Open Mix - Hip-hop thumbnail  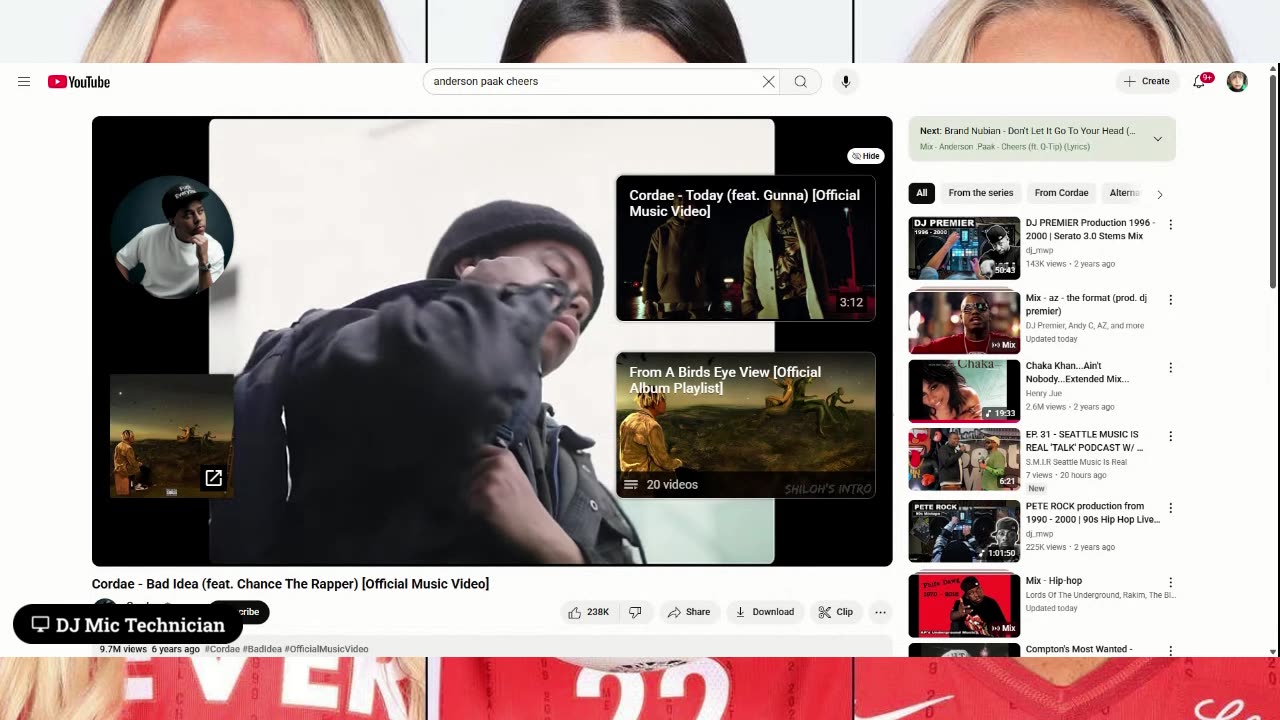(x=964, y=605)
